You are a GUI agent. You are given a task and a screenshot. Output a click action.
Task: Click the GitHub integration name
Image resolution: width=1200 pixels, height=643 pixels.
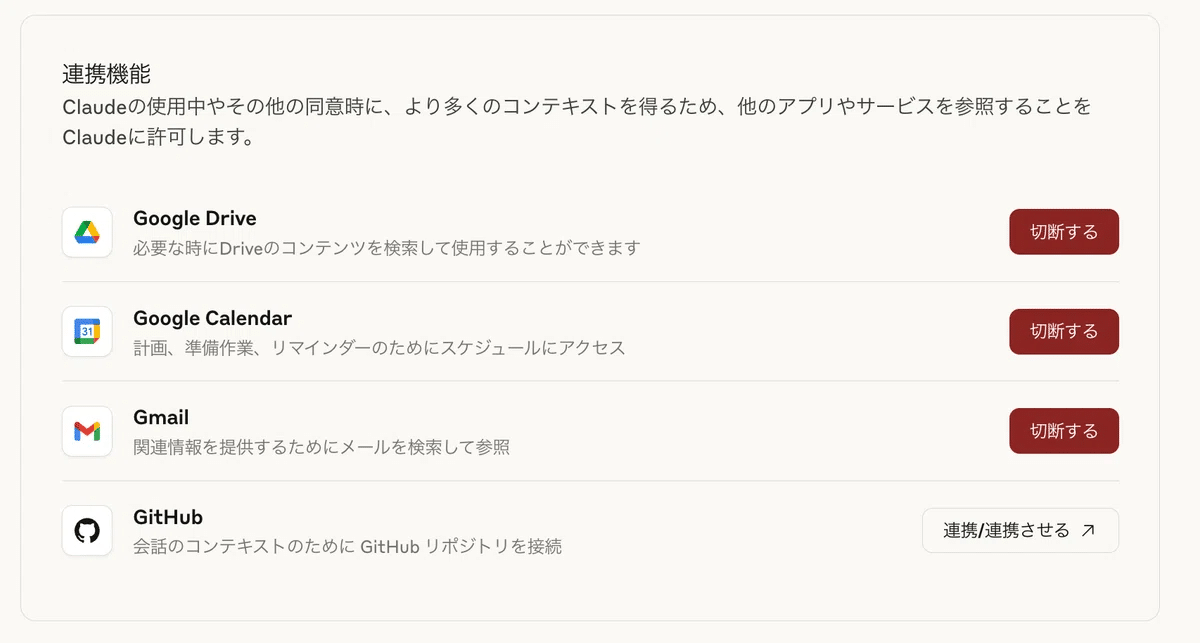pos(168,517)
